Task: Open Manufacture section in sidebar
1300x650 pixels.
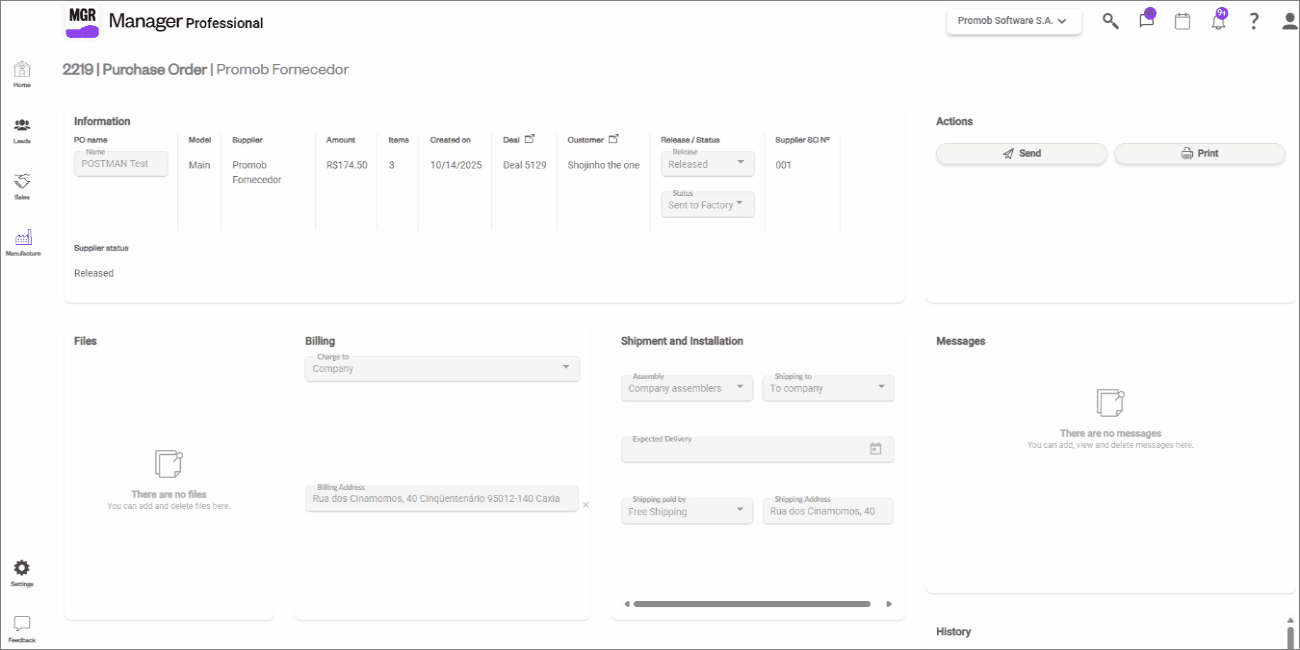Action: [22, 243]
